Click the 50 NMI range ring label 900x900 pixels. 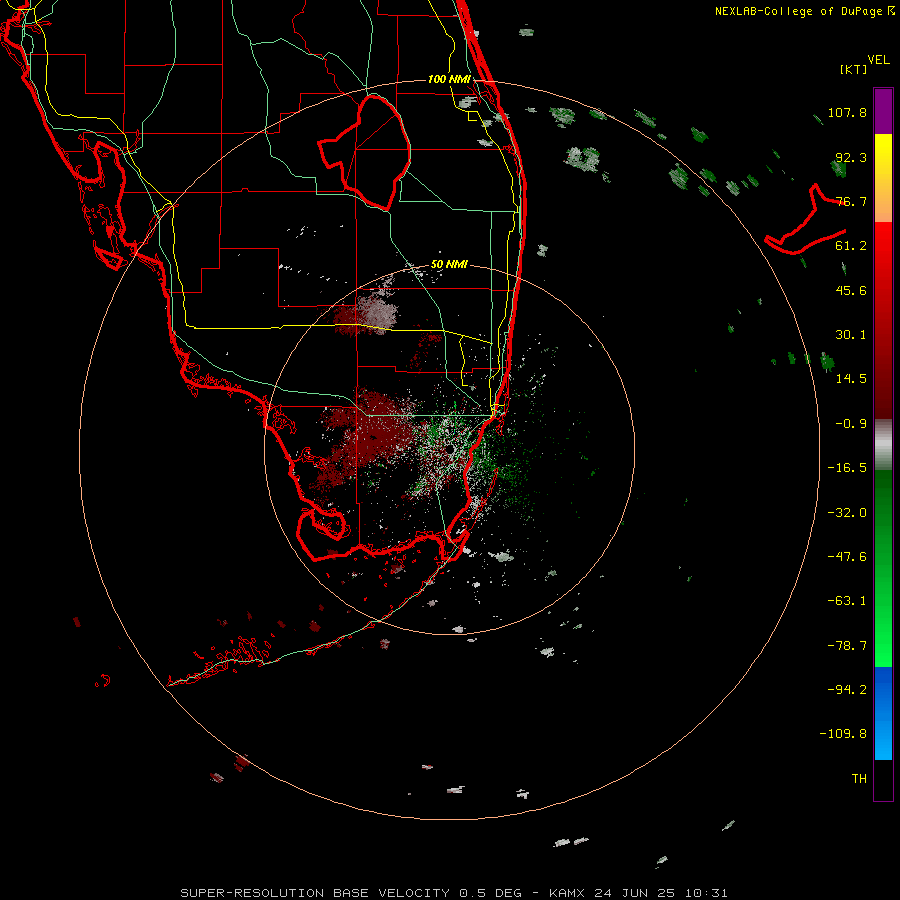point(449,264)
